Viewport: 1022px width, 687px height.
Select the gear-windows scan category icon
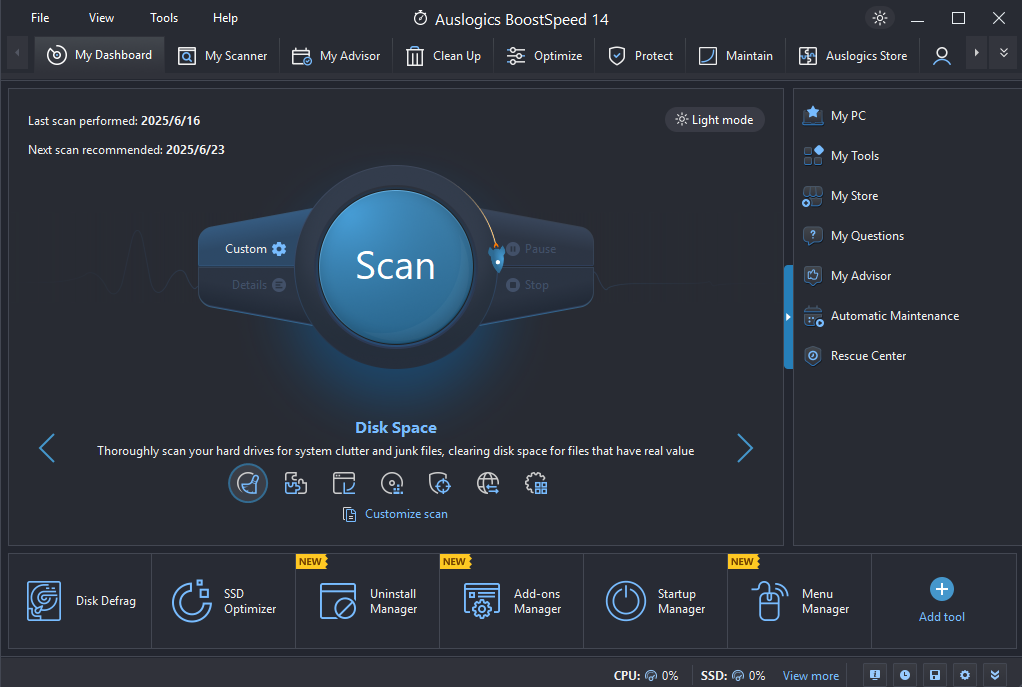536,484
